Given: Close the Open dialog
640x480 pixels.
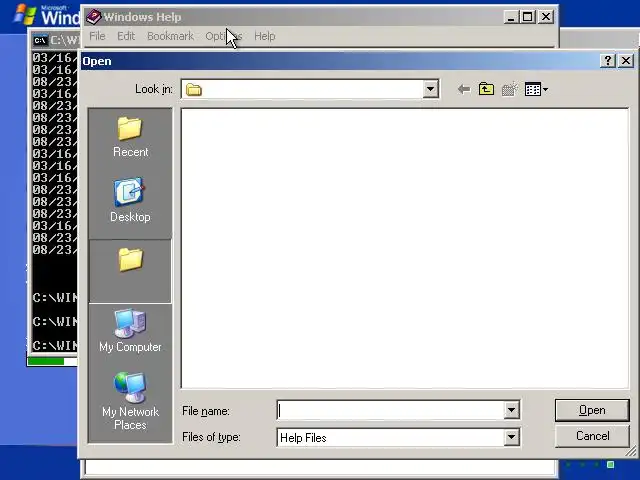Looking at the screenshot, I should pos(626,61).
